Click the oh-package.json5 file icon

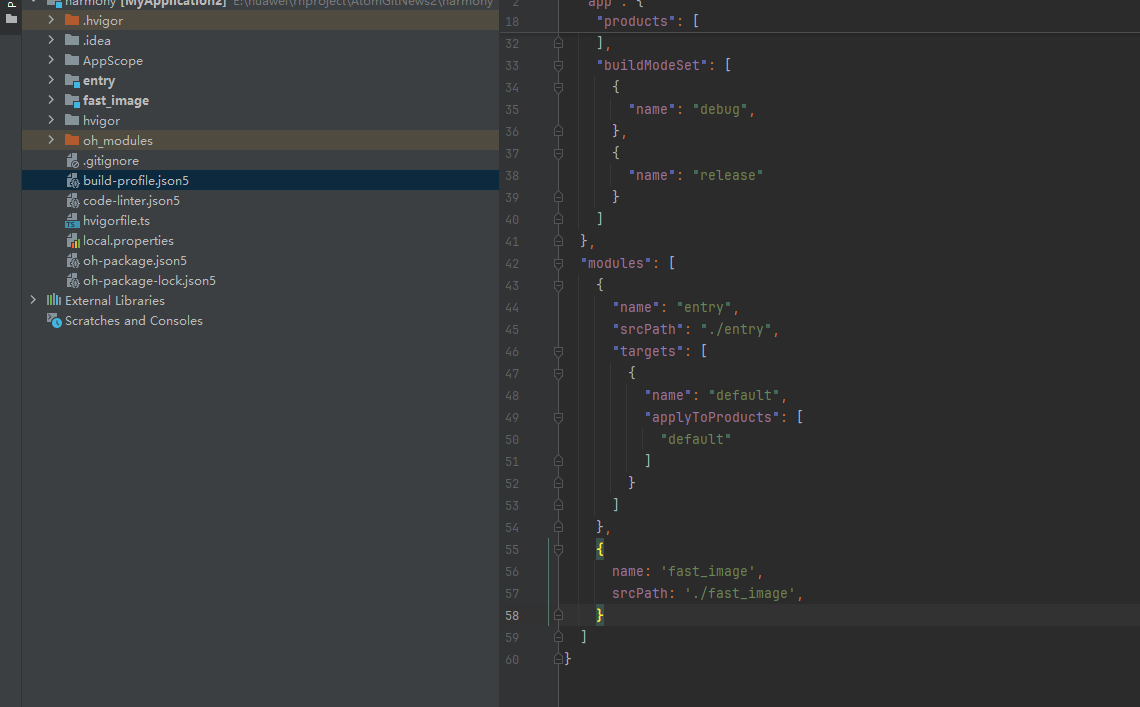point(73,260)
